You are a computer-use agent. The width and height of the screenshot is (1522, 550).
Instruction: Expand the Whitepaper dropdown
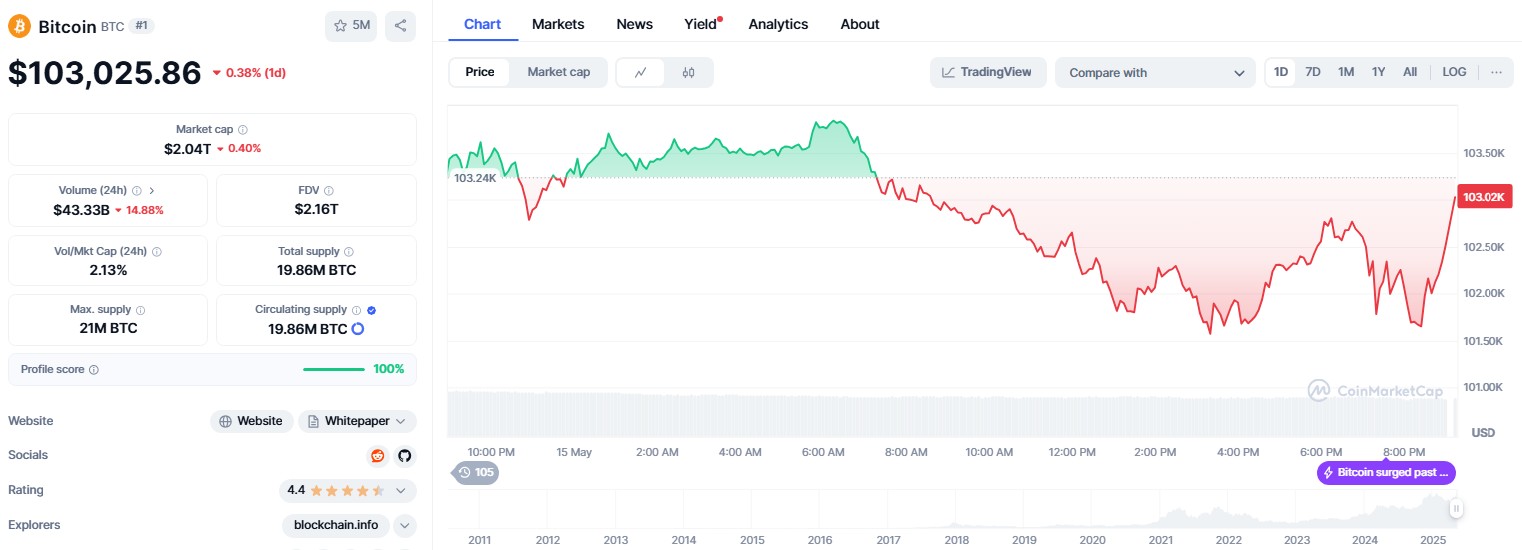coord(357,421)
